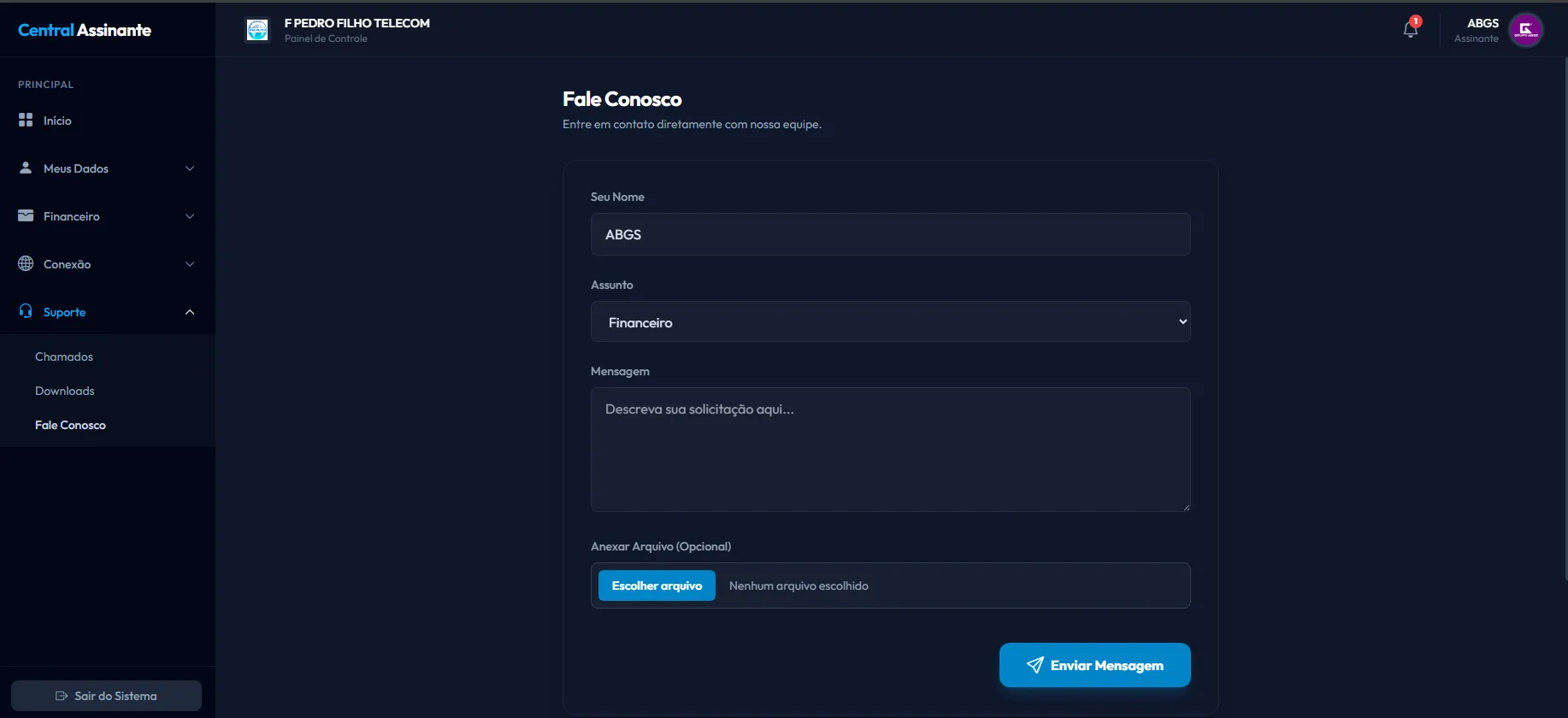
Task: Click Sair do Sistema button
Action: pos(106,696)
